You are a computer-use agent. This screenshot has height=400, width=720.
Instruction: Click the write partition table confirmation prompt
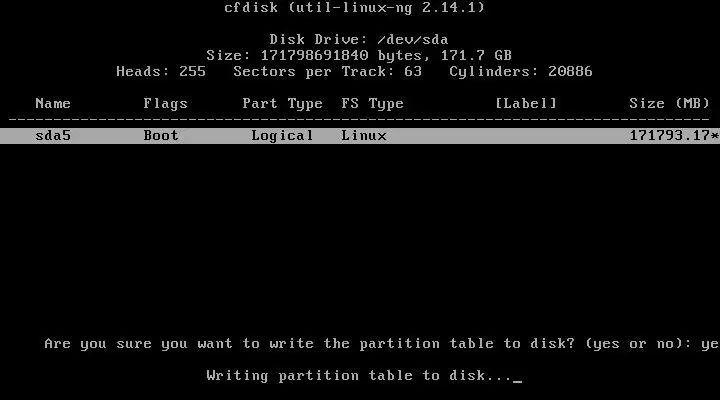coord(368,344)
